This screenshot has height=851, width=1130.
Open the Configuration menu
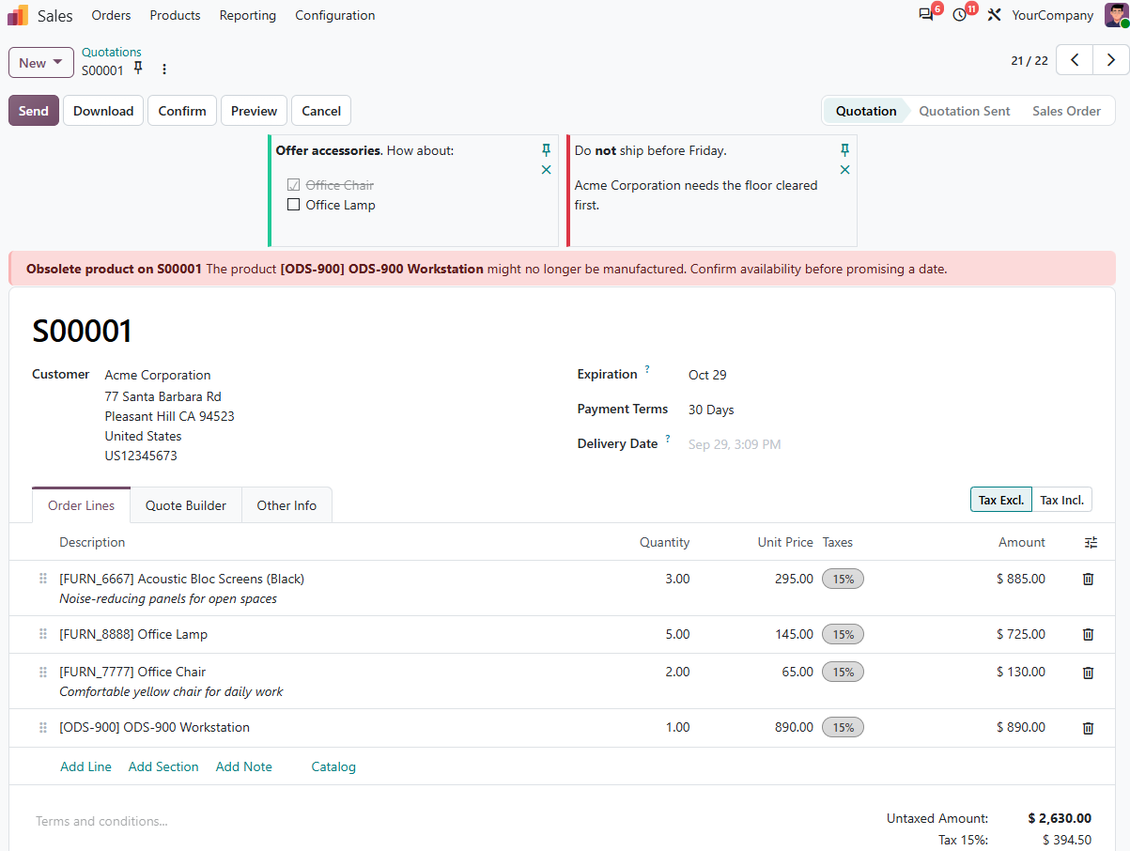click(335, 15)
